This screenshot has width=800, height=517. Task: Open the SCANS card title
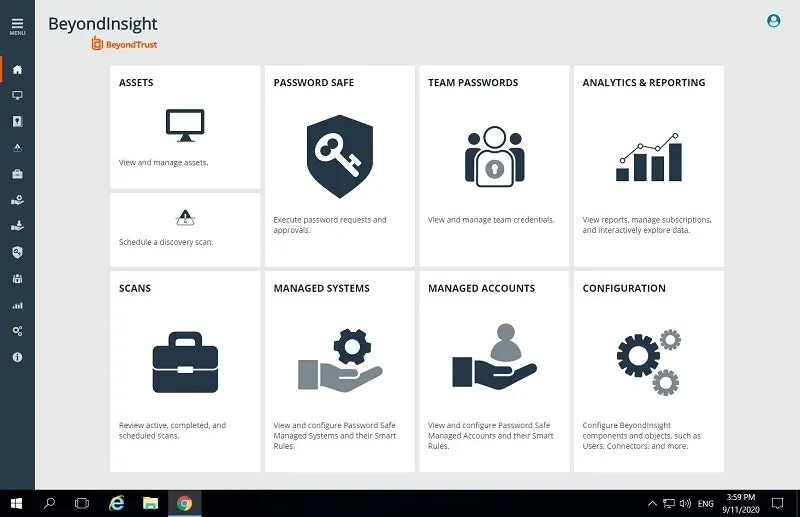(135, 288)
